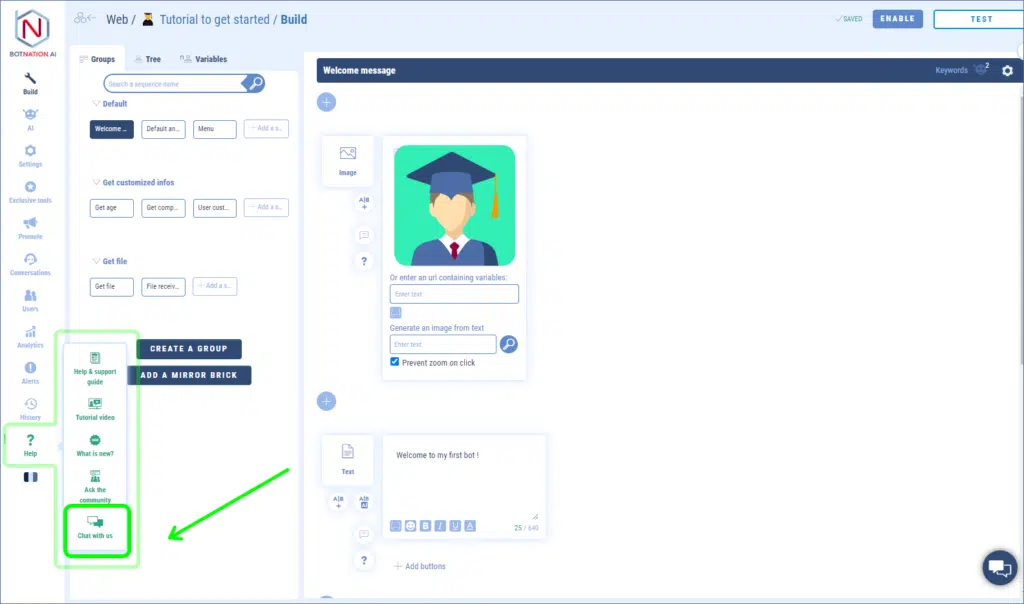
Task: Open Welcome message settings gear
Action: [x=1007, y=71]
